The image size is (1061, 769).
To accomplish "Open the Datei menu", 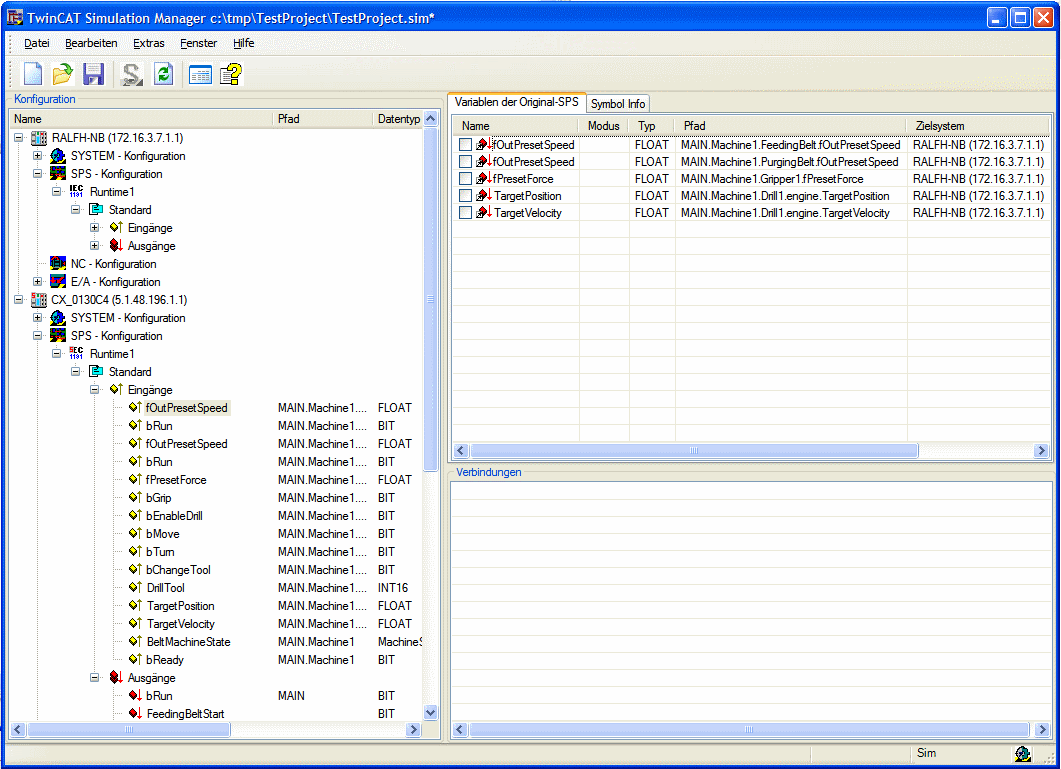I will pyautogui.click(x=37, y=43).
